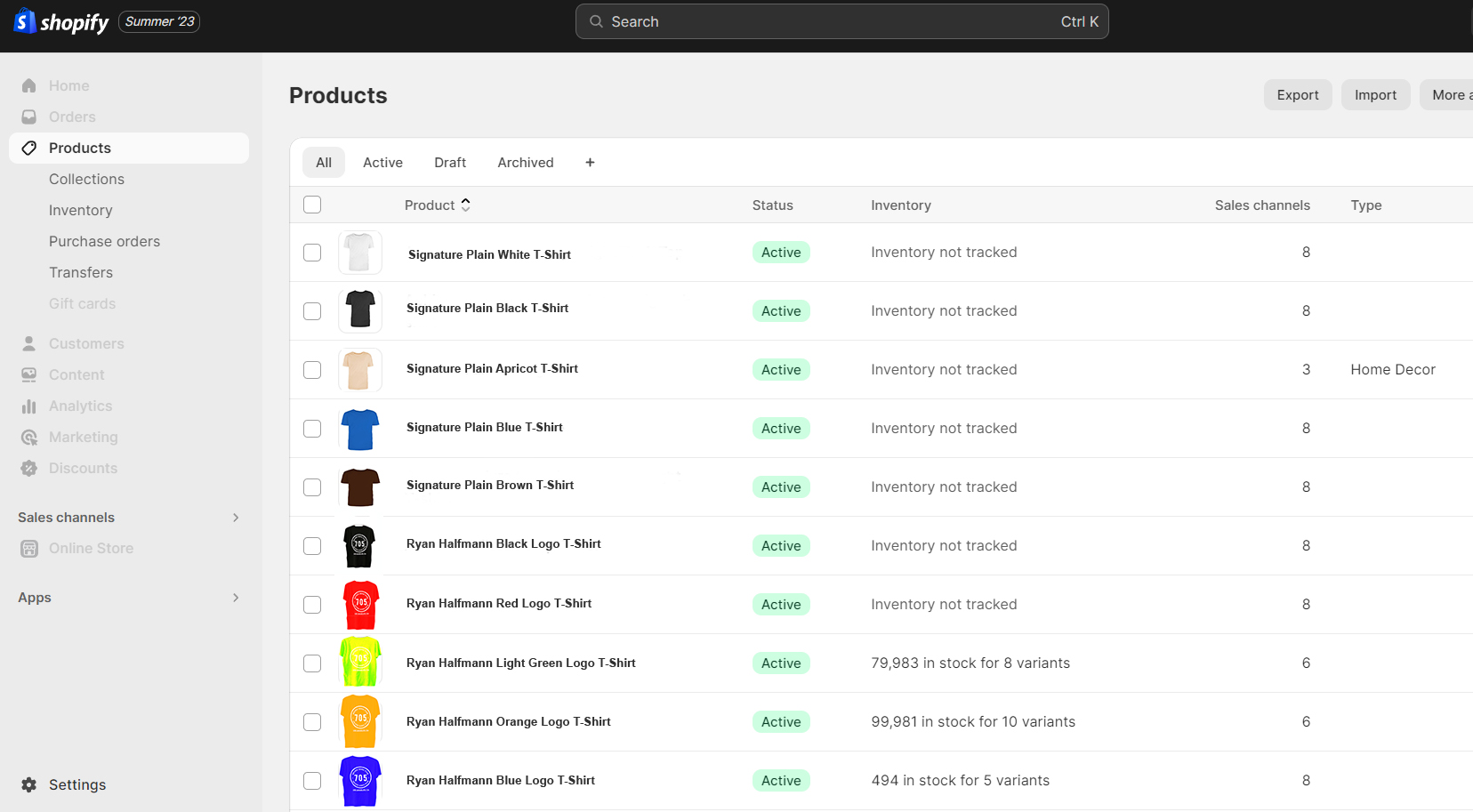Tick the select-all checkbox in the table header
The width and height of the screenshot is (1473, 812).
click(312, 205)
